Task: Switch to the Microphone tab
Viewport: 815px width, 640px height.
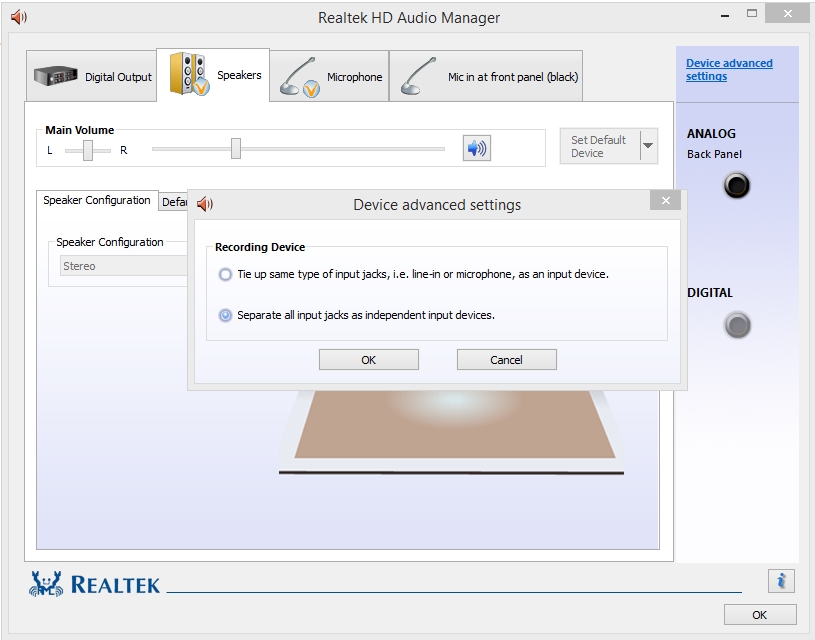Action: pos(329,76)
